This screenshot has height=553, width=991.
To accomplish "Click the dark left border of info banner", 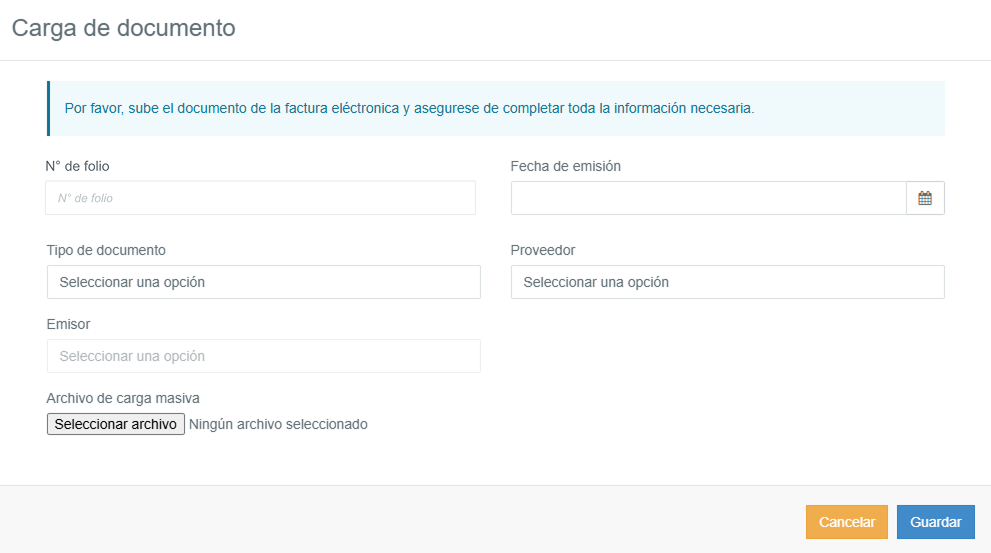I will [48, 108].
